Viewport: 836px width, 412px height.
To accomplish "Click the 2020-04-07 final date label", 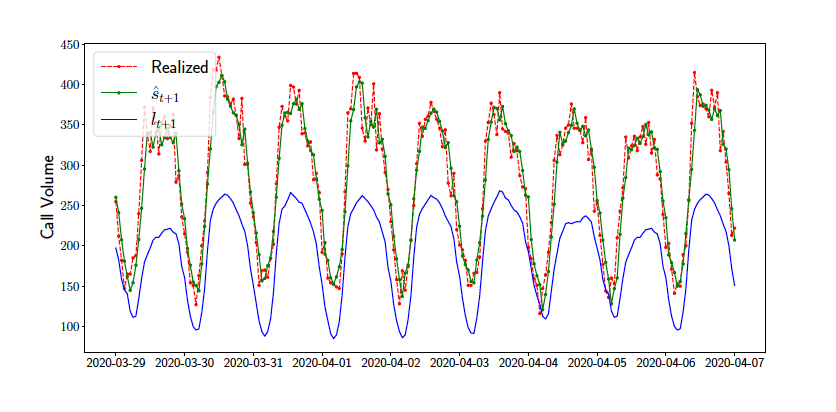I will [735, 360].
